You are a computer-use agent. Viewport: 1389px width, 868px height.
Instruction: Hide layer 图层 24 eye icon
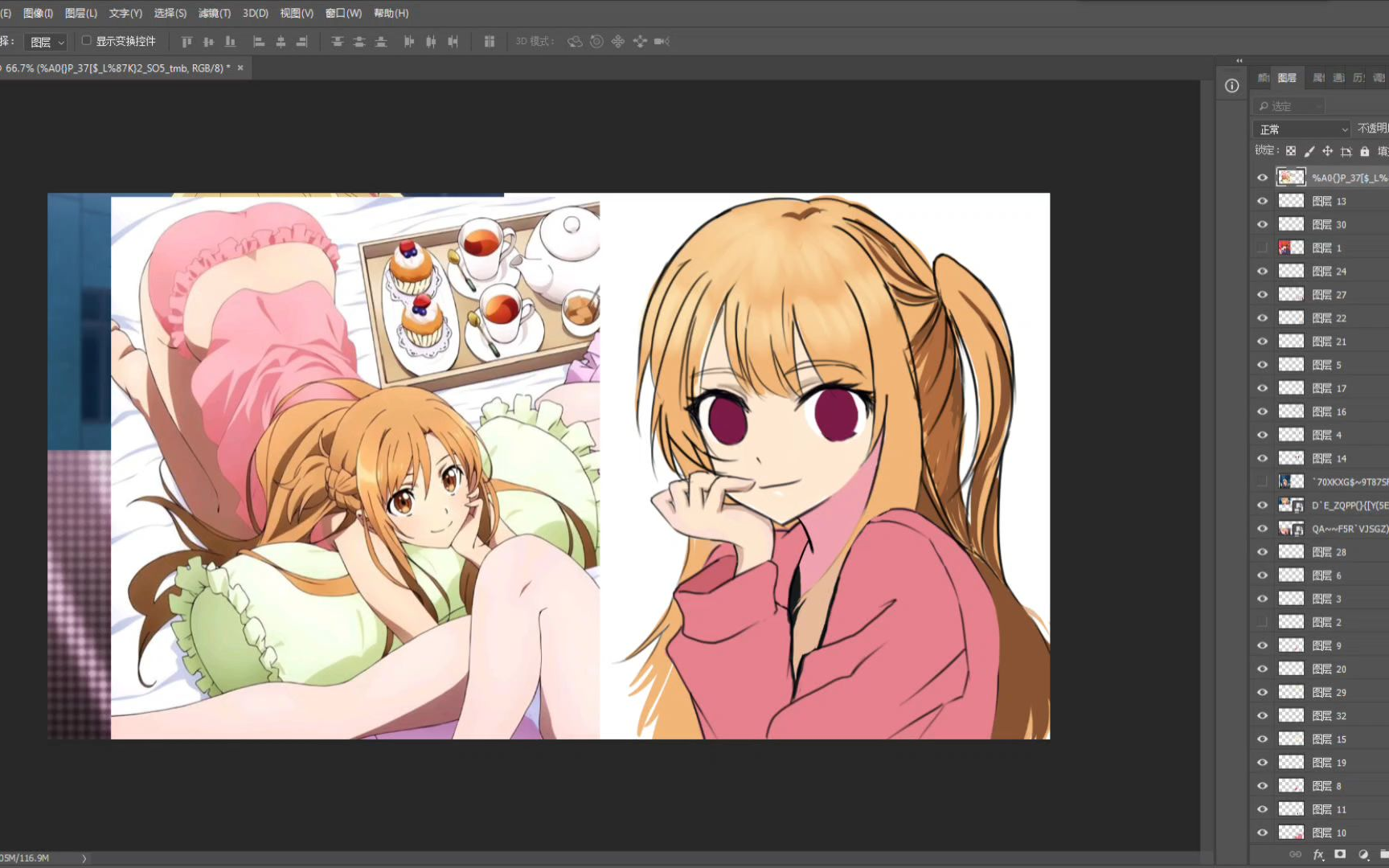point(1262,271)
